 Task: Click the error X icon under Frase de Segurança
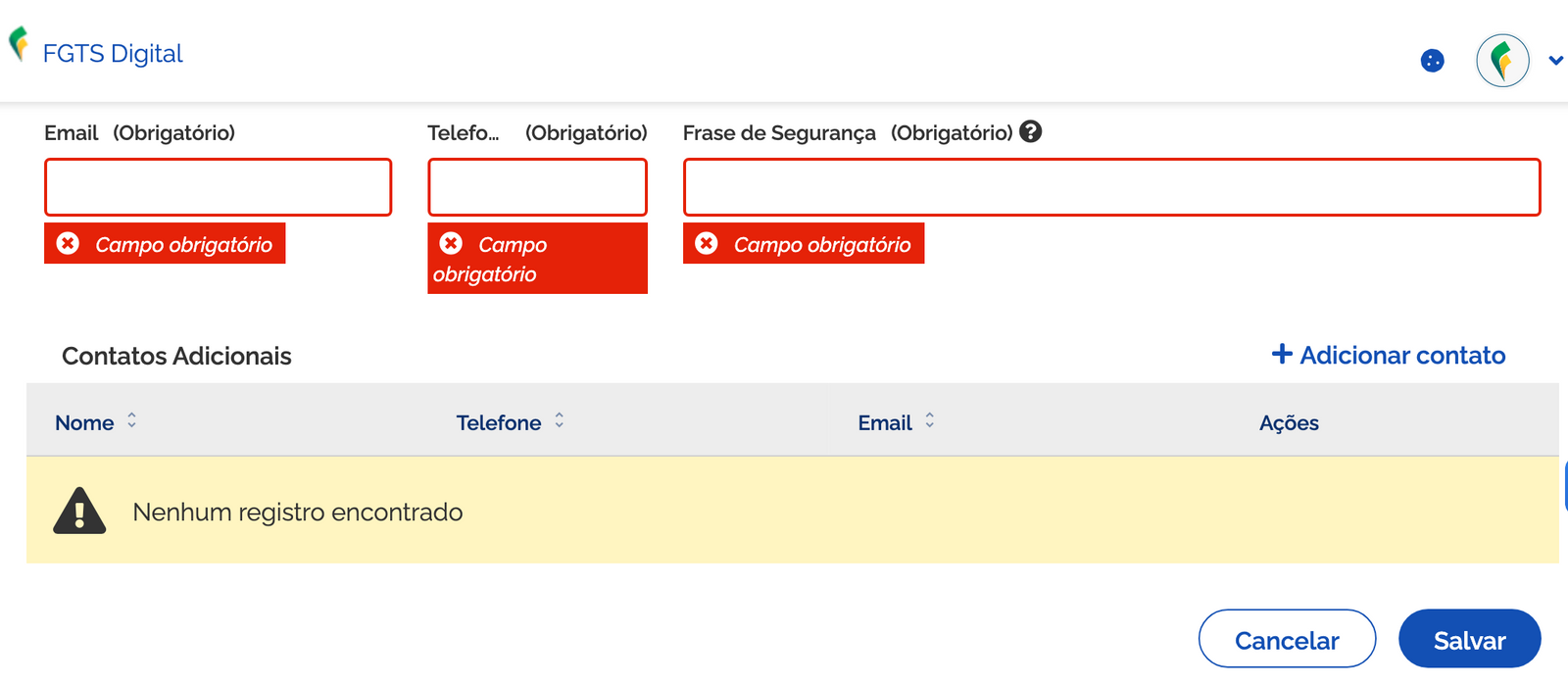pos(707,244)
